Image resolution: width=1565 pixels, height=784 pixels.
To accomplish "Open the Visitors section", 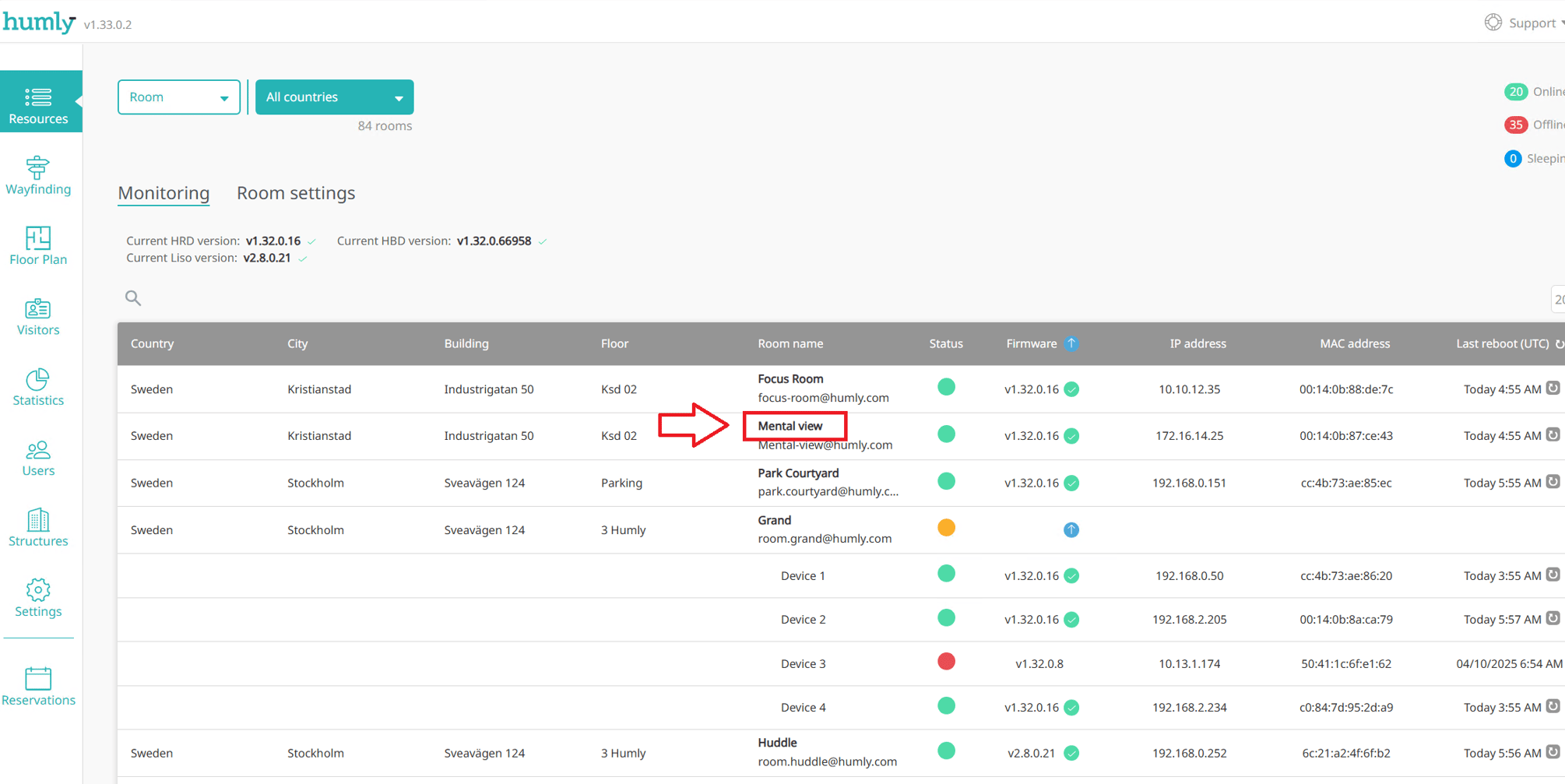I will tap(38, 316).
